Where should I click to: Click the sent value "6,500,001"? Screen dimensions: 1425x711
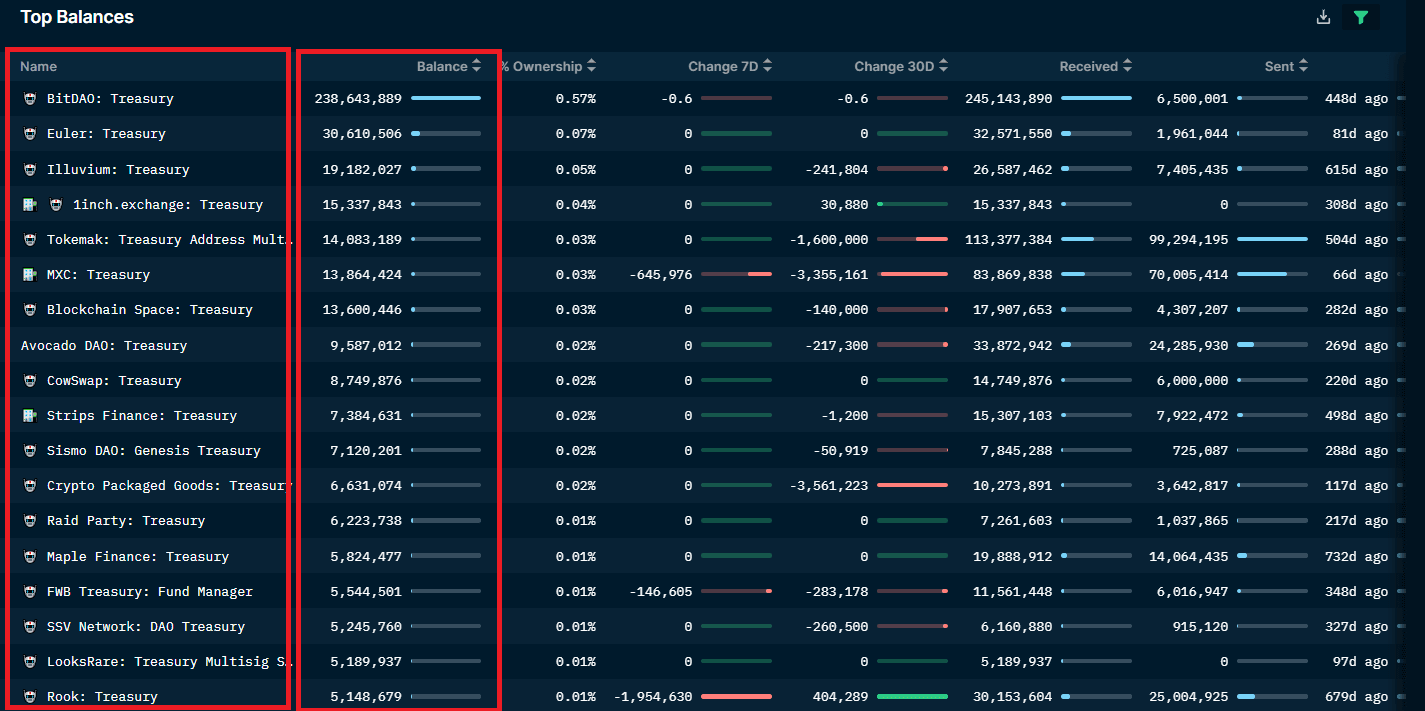pyautogui.click(x=1192, y=99)
